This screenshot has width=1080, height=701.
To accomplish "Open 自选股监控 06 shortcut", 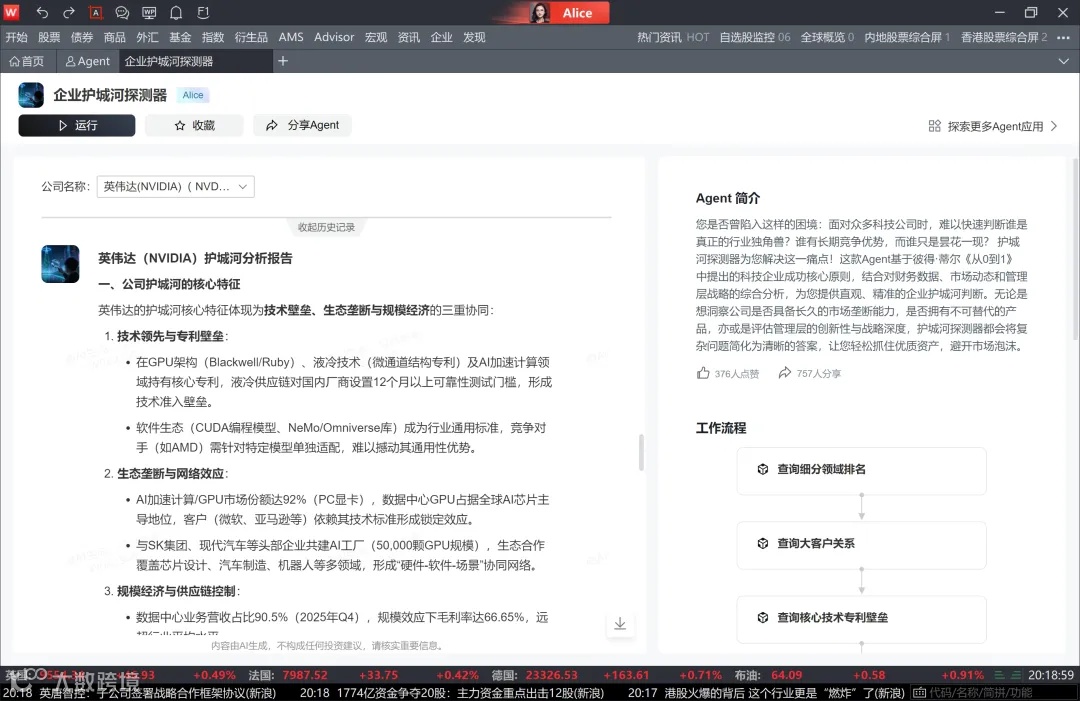I will pyautogui.click(x=755, y=37).
